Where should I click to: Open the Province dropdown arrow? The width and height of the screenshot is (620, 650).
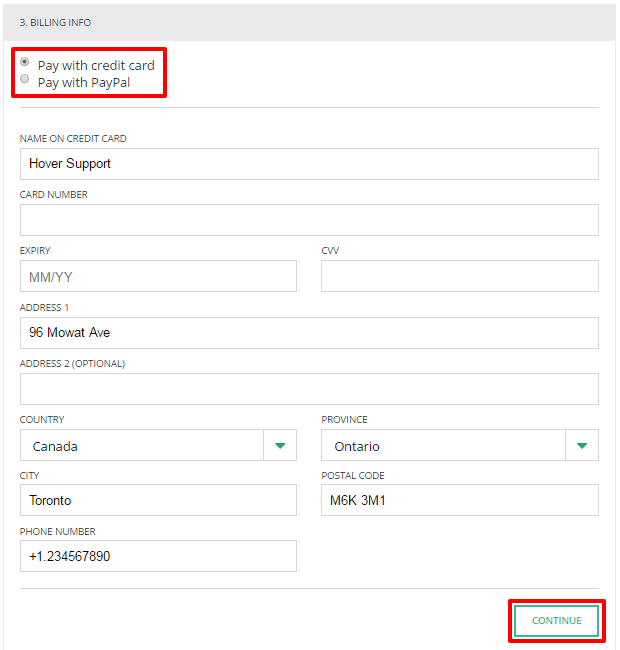click(582, 445)
